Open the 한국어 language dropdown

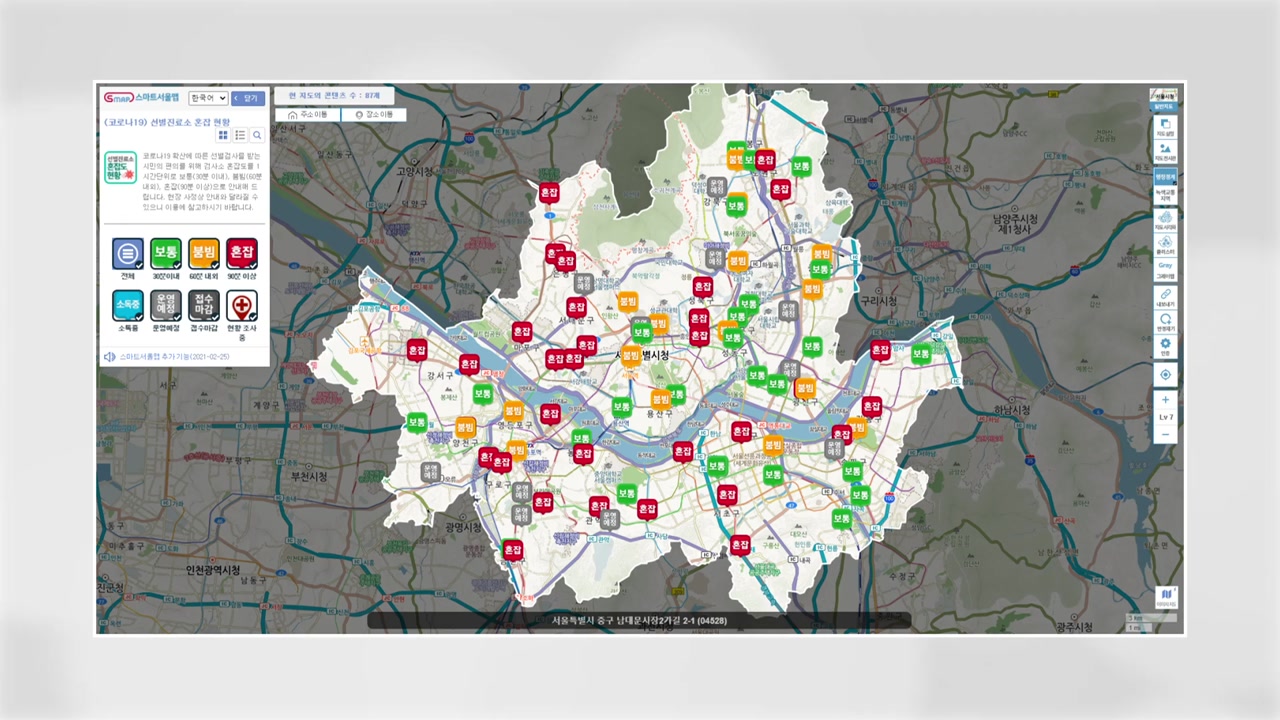(x=208, y=98)
